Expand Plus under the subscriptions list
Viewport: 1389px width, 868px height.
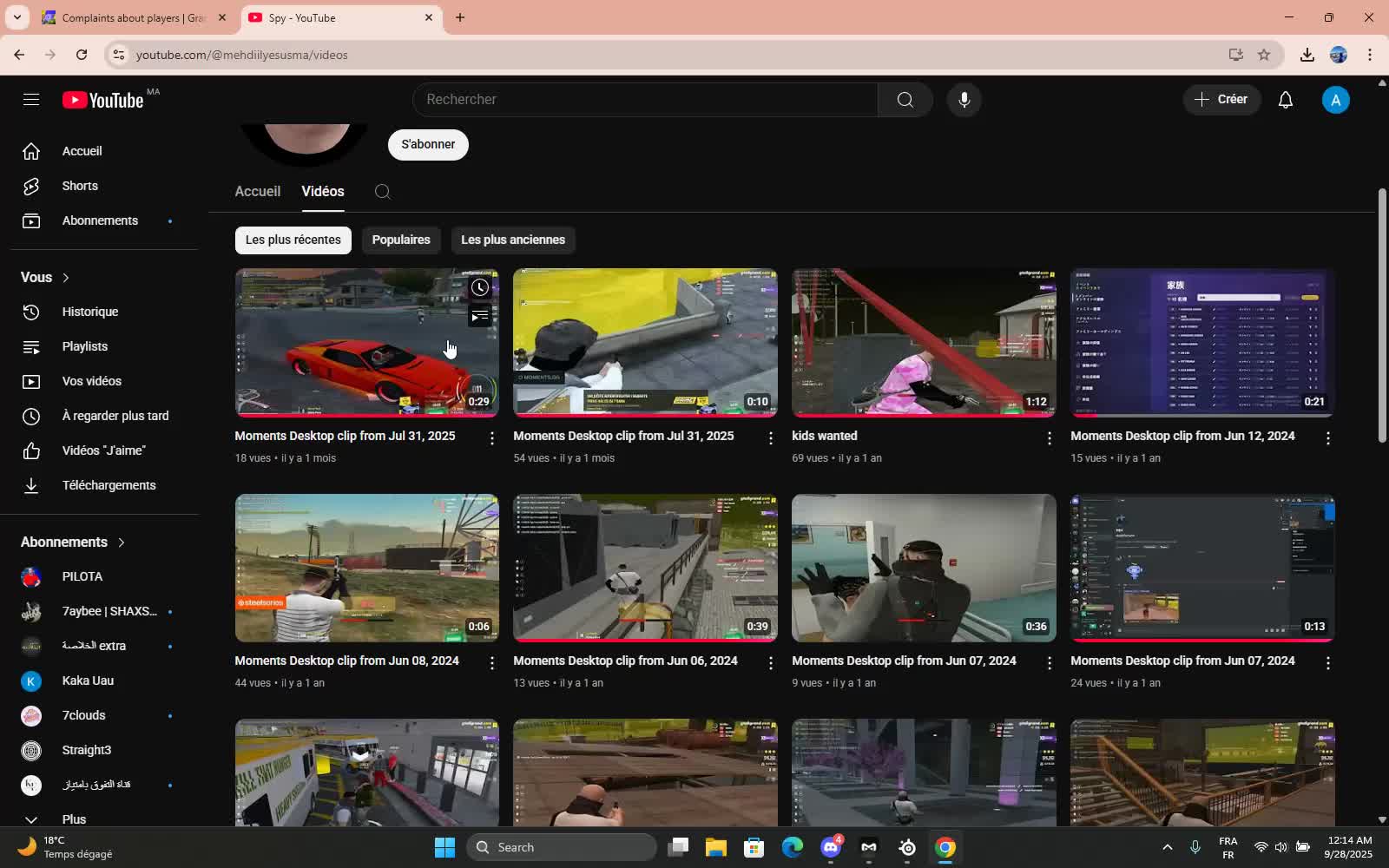pos(73,819)
